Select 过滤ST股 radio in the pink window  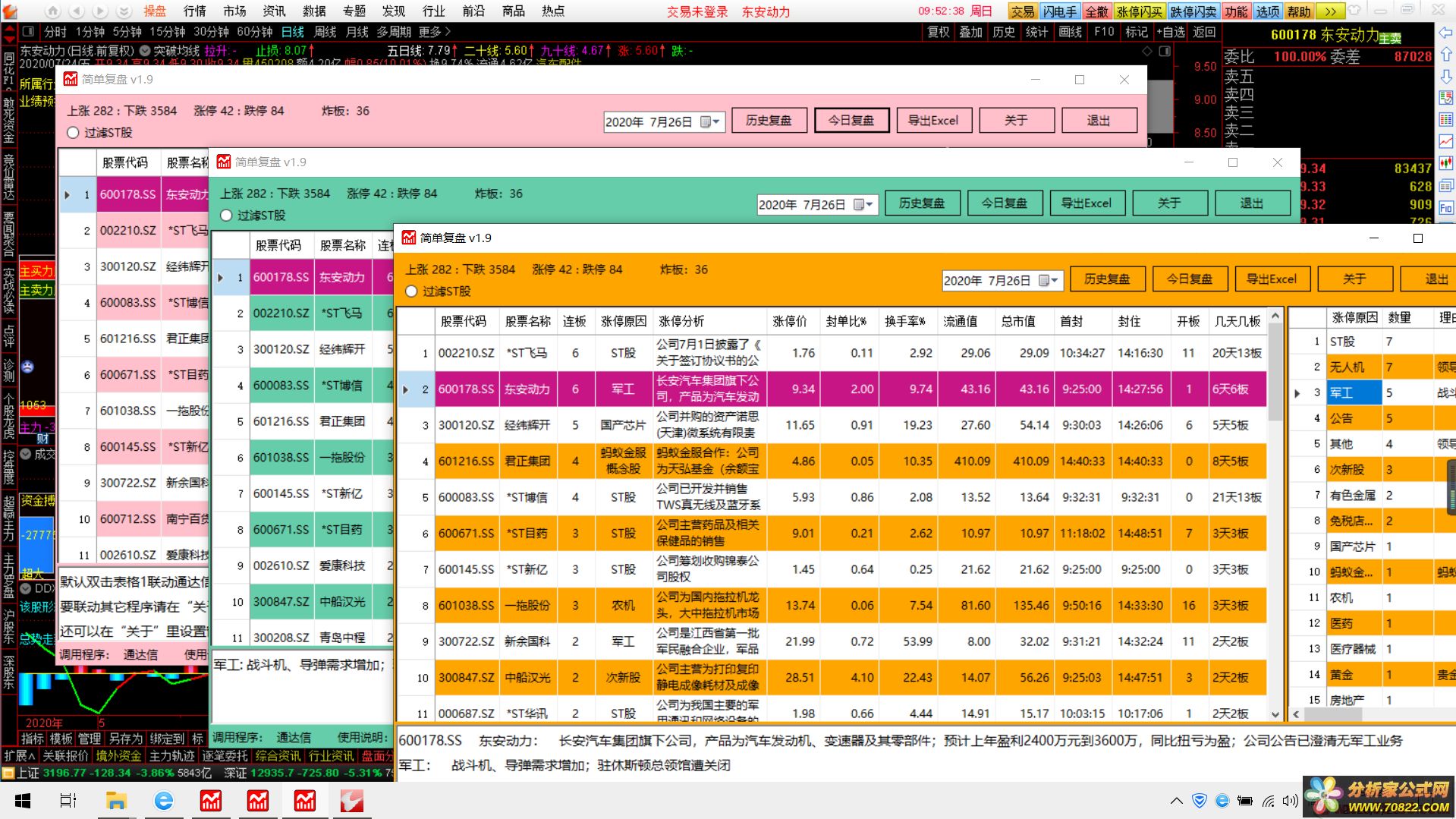coord(73,133)
